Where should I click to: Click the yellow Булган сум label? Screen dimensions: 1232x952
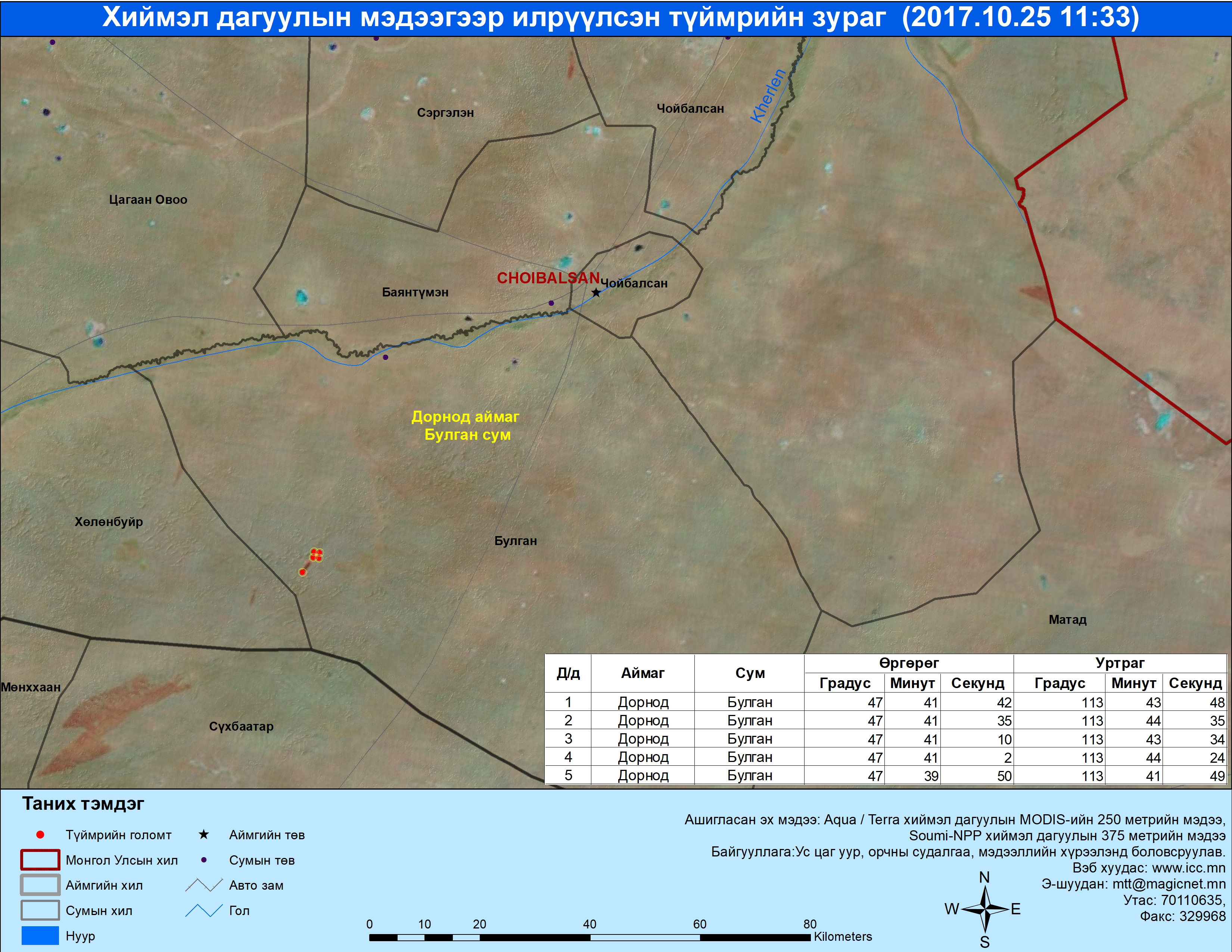click(x=467, y=435)
